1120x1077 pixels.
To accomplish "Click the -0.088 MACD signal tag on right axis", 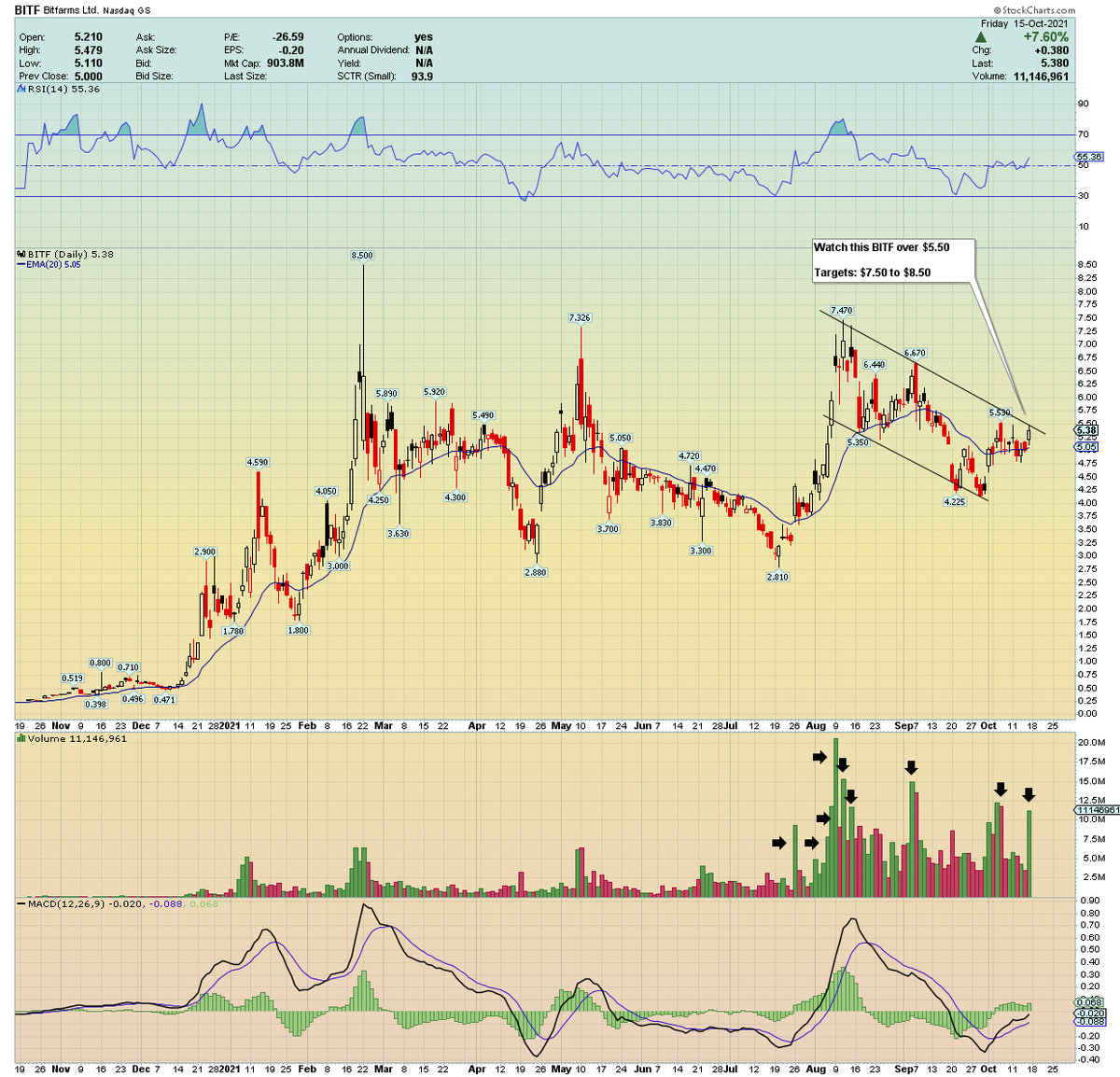I will click(x=1090, y=1022).
